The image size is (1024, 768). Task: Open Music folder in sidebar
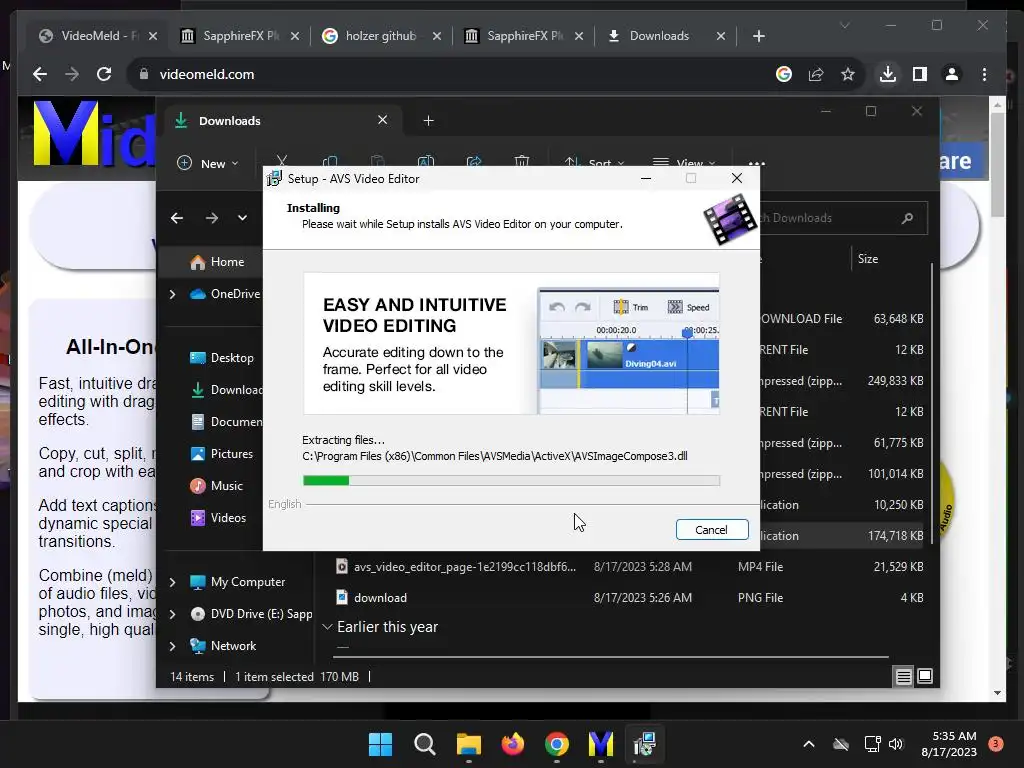pyautogui.click(x=217, y=486)
